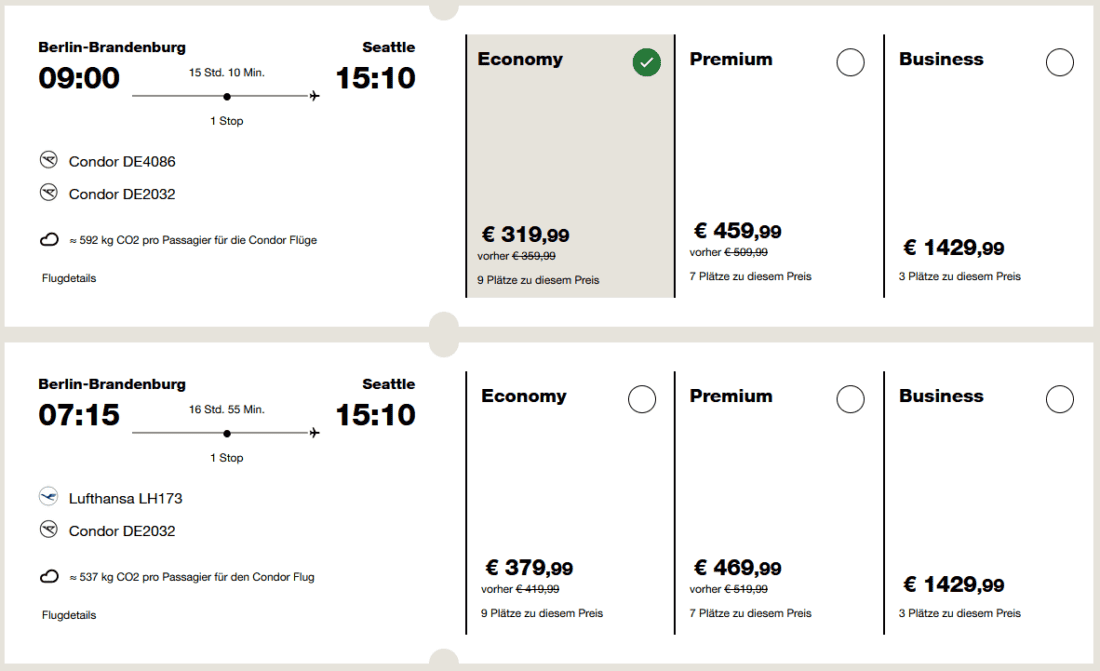Click the 1 Stop marker on second flight
The height and width of the screenshot is (671, 1100).
(x=227, y=434)
